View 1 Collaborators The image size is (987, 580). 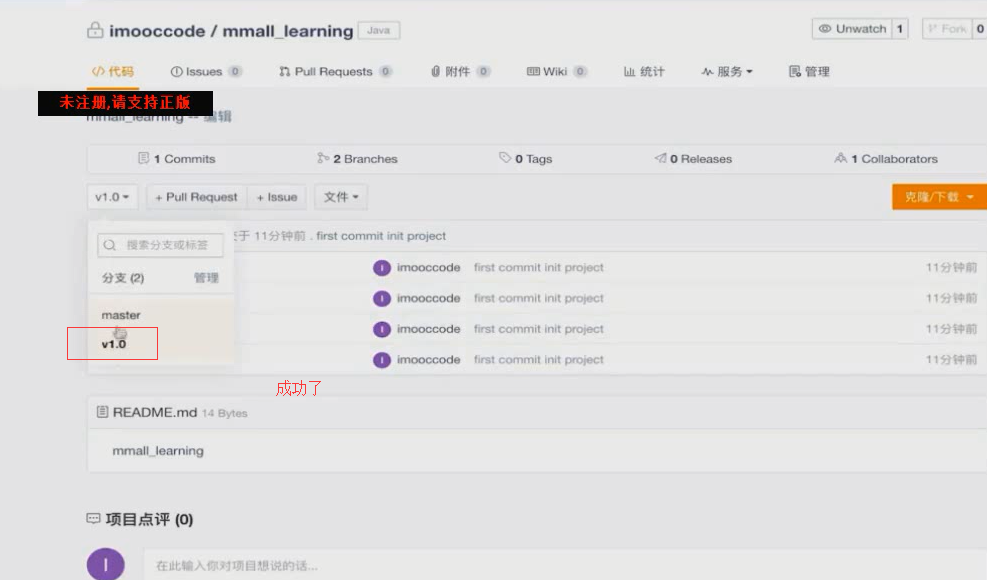[x=886, y=159]
